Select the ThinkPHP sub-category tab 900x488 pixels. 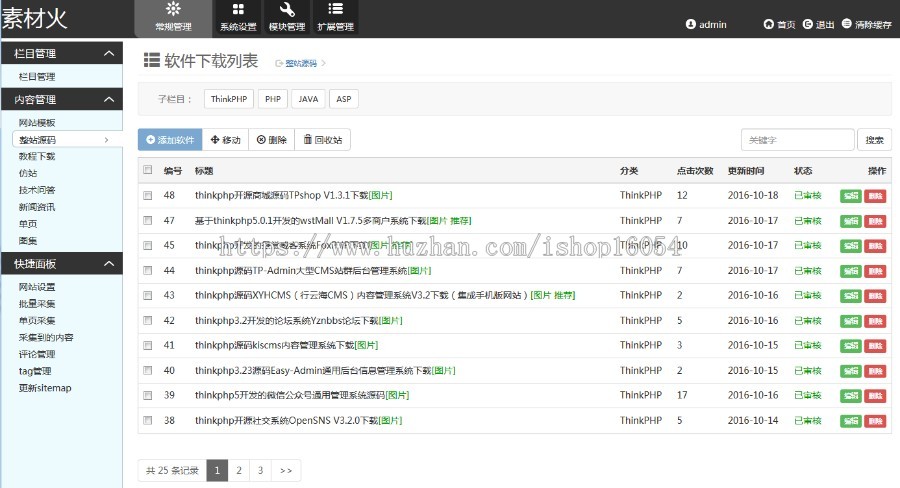pyautogui.click(x=229, y=99)
